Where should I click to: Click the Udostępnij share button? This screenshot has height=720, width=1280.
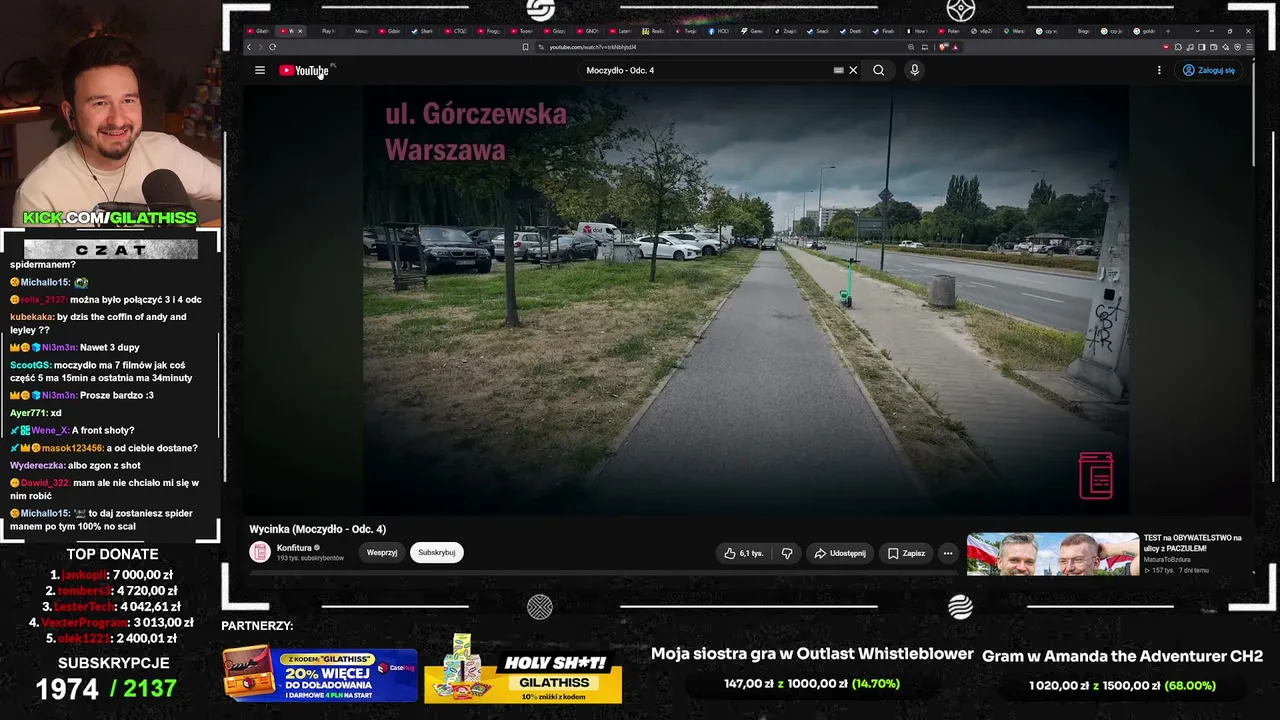pos(840,553)
